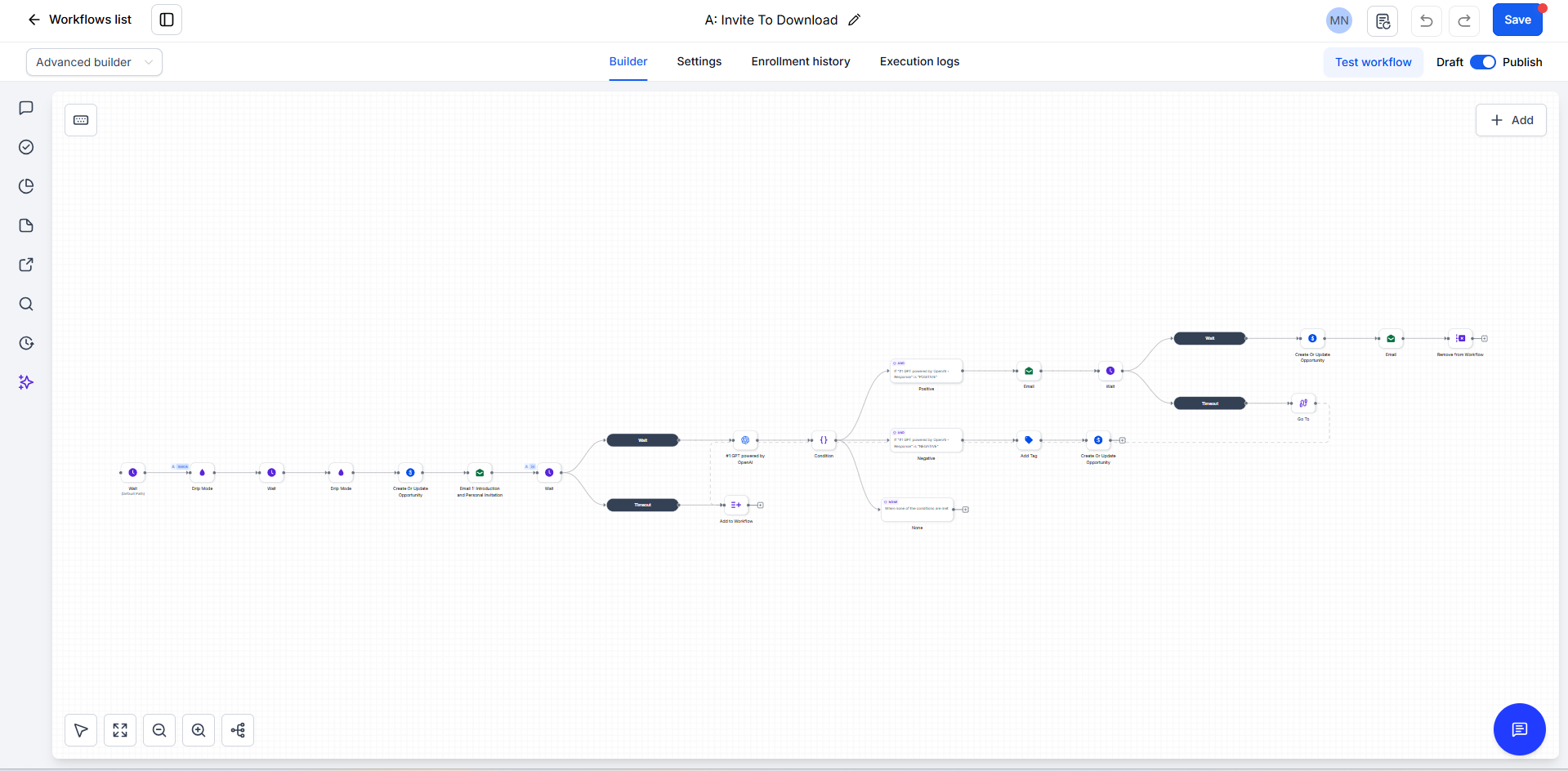Switch to Builder tab
The image size is (1568, 771).
[628, 61]
